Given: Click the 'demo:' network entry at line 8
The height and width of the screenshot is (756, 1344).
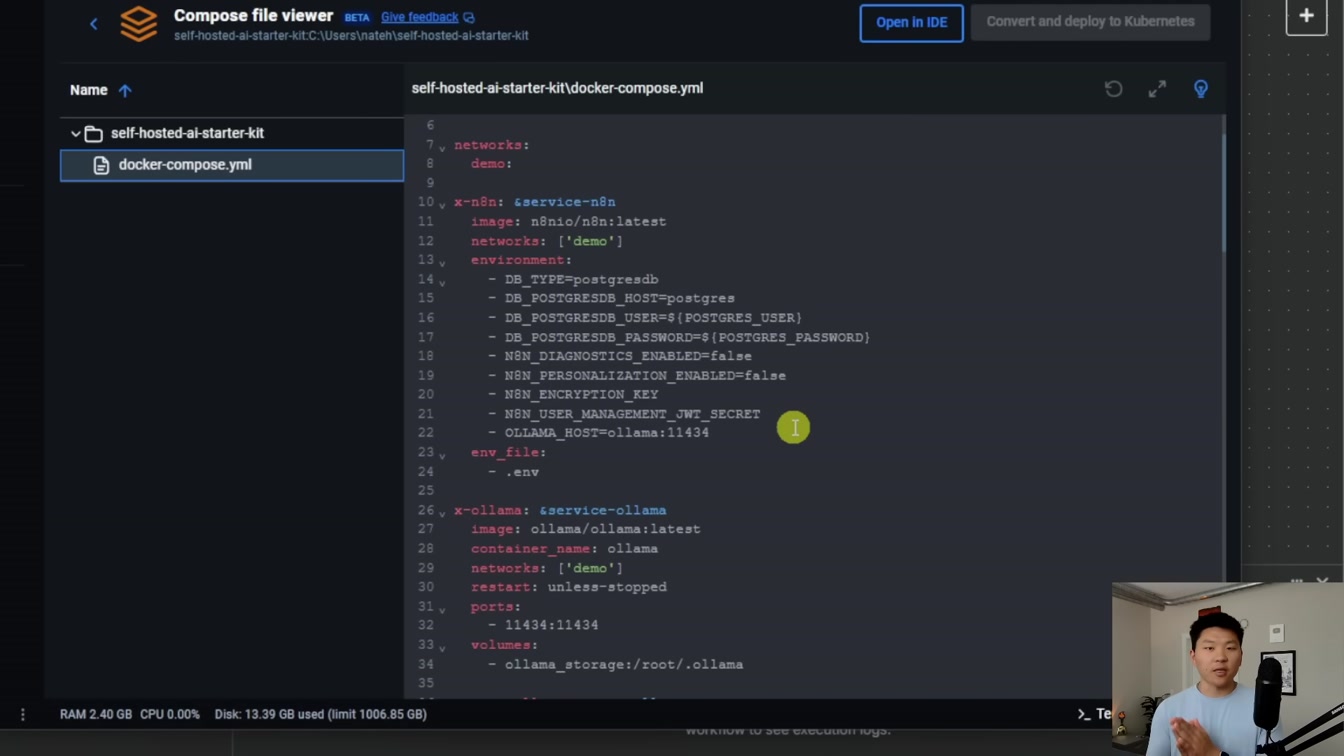Looking at the screenshot, I should pos(491,163).
